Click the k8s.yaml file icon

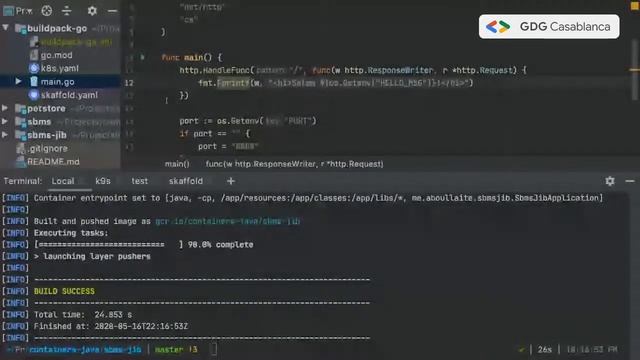34,68
